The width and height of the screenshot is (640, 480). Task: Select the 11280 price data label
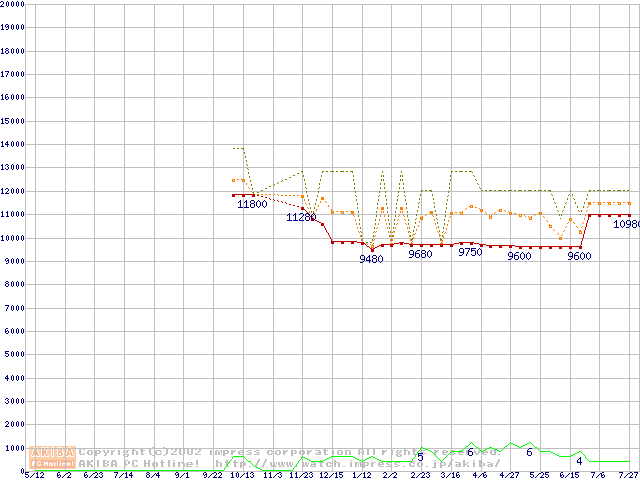301,217
